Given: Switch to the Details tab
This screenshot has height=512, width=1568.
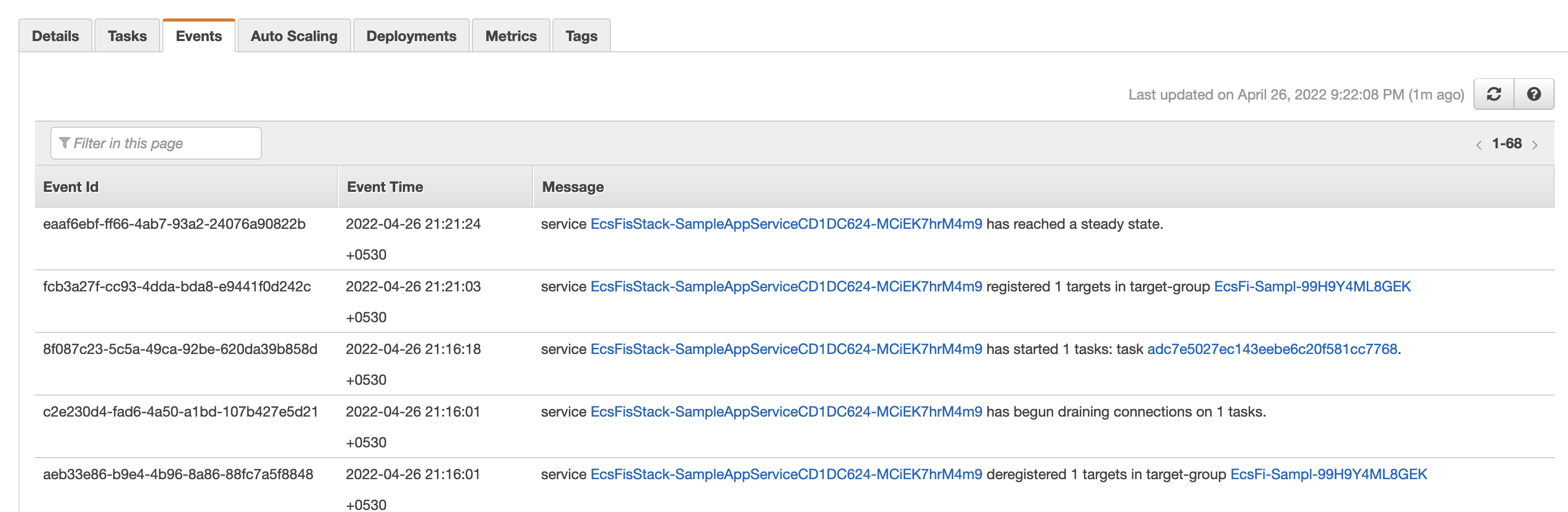Looking at the screenshot, I should tap(55, 36).
